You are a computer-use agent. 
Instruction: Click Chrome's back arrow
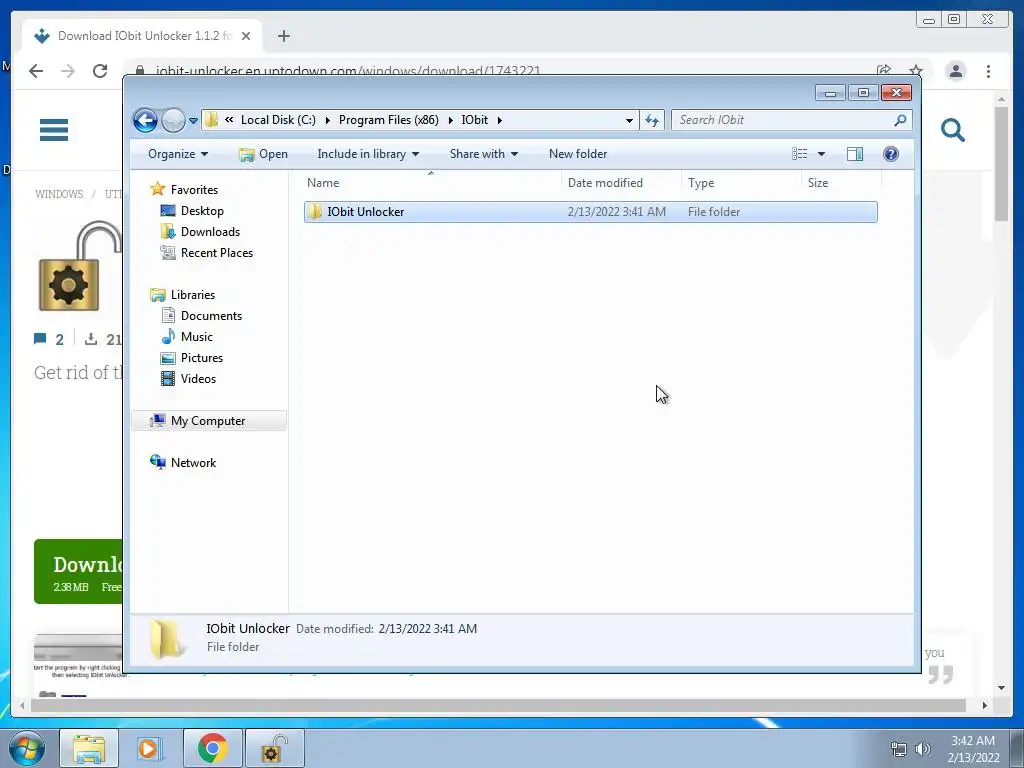[x=36, y=71]
